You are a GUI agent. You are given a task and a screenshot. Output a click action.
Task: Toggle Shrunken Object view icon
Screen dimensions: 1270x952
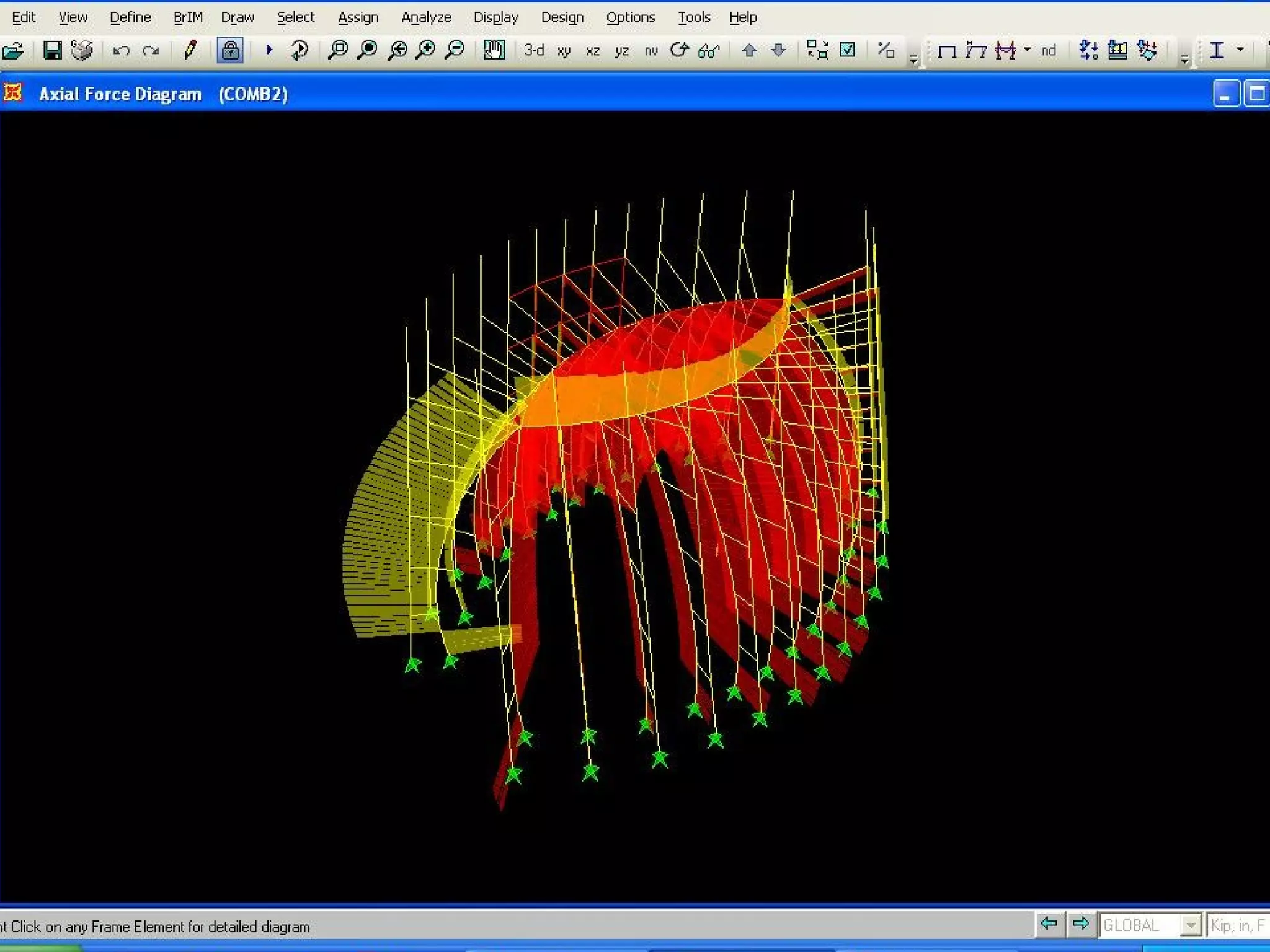click(817, 50)
